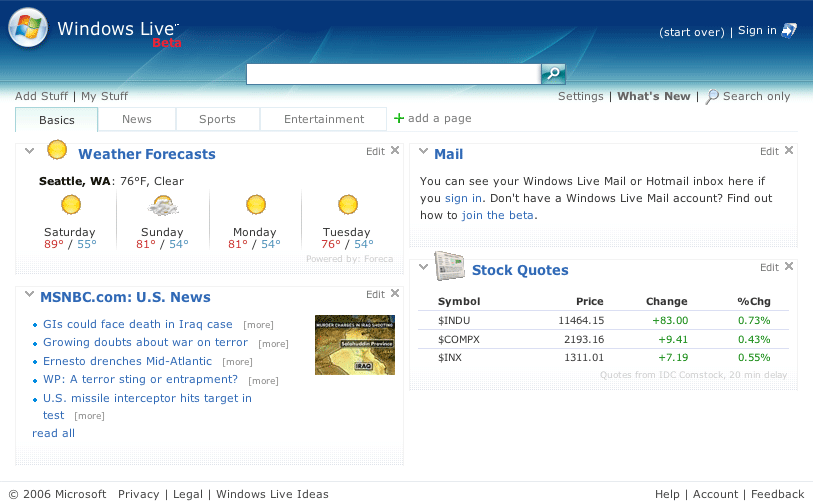This screenshot has height=504, width=813.
Task: Click more next to GIs headline
Action: click(x=258, y=325)
